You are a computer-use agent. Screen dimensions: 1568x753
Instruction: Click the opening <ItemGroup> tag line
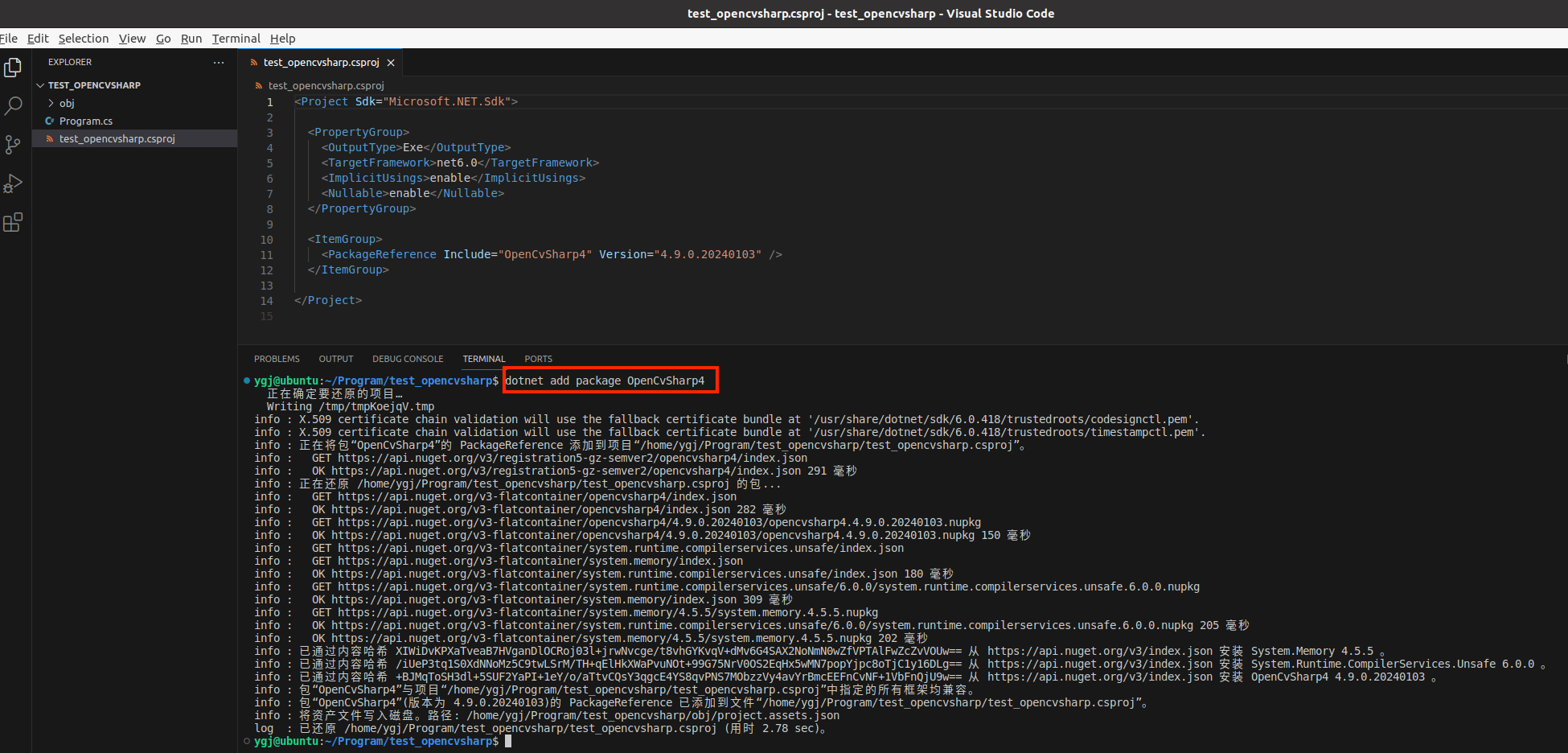pos(345,239)
